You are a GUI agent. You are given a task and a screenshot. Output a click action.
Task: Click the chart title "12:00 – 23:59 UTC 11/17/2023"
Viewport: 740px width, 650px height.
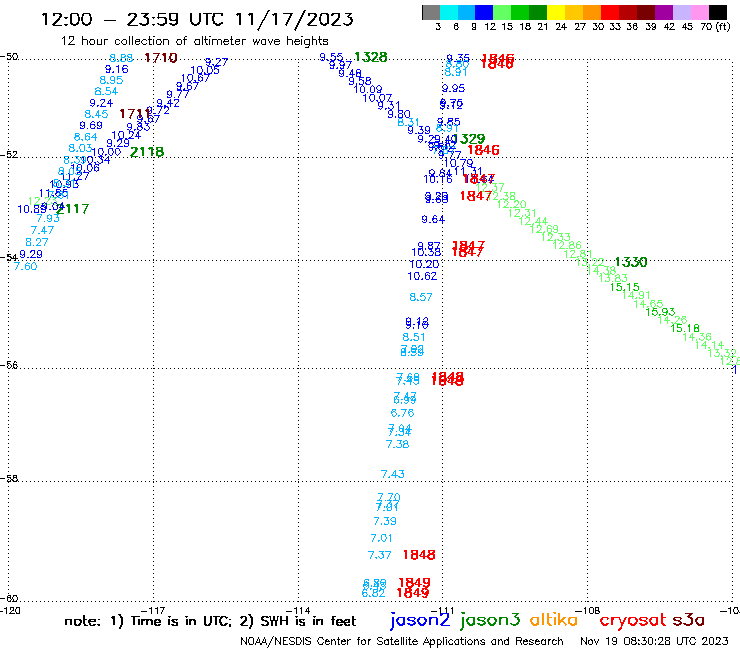(197, 19)
